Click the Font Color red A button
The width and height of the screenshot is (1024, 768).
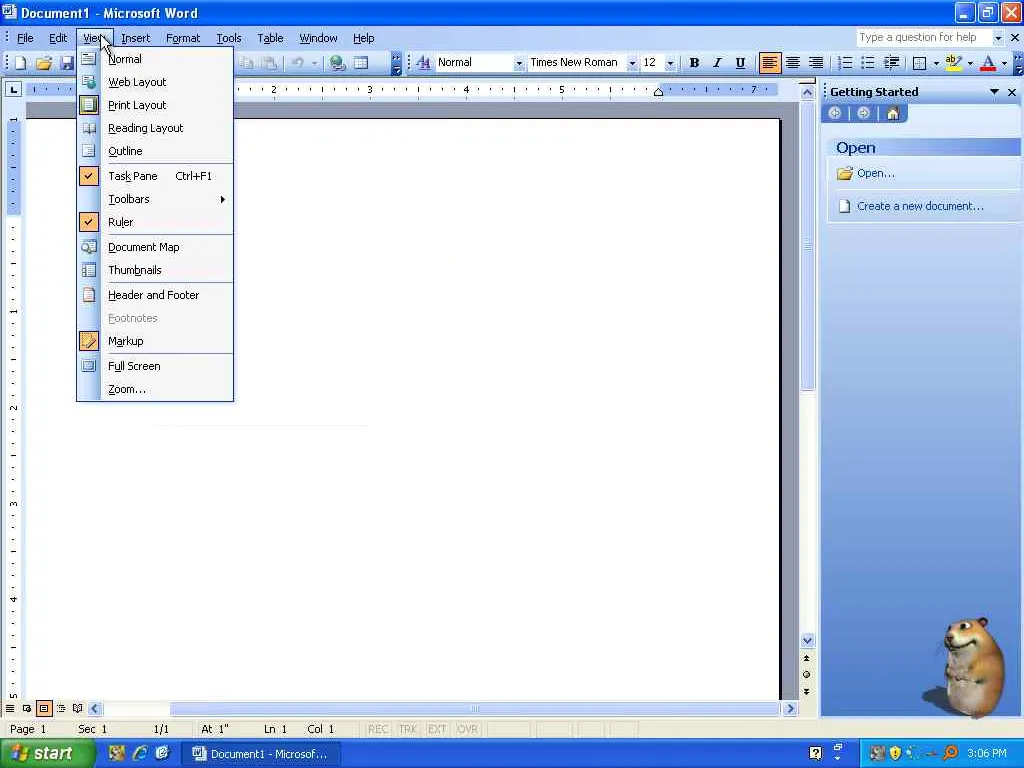point(988,63)
